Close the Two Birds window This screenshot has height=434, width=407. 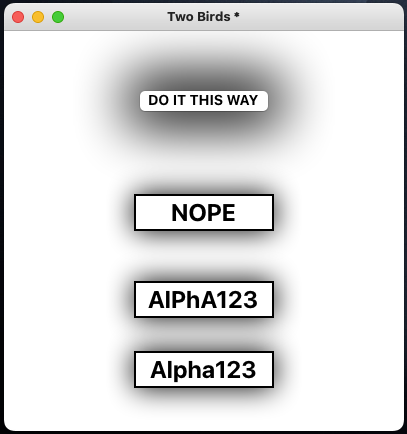click(18, 17)
